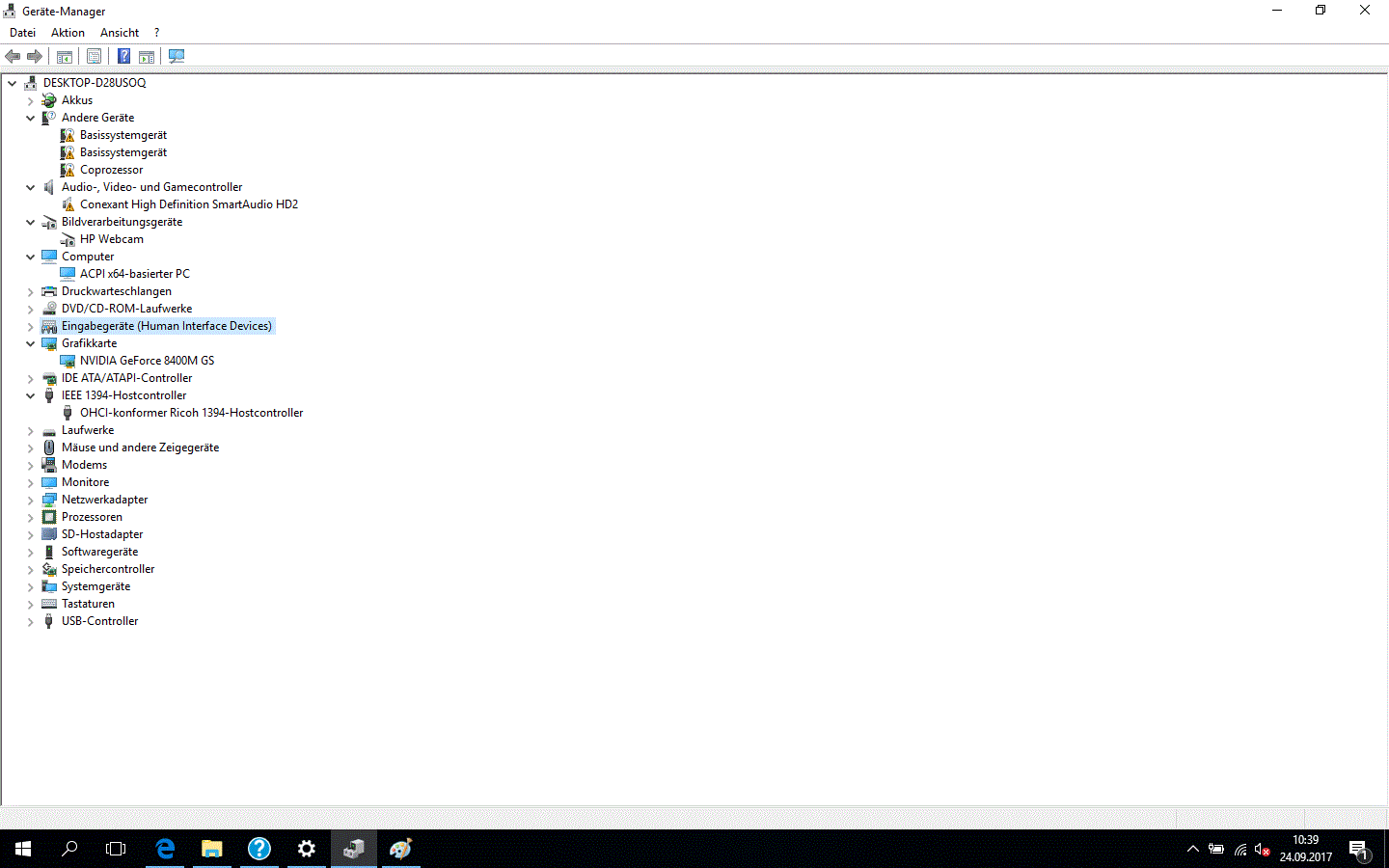This screenshot has width=1389, height=868.
Task: Select Mäuse und andere Zeigegeräte label
Action: 140,448
